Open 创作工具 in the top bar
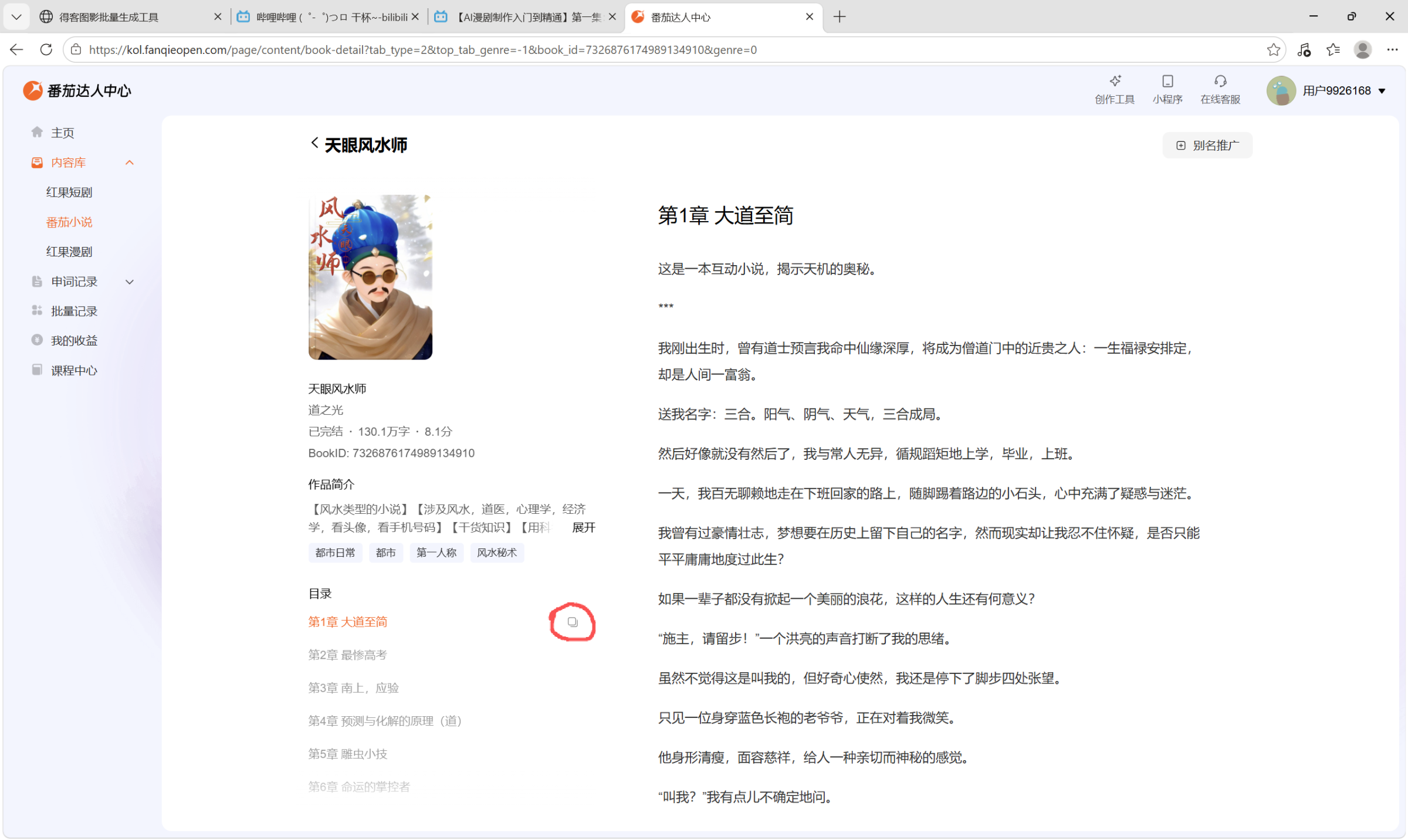 pyautogui.click(x=1114, y=90)
